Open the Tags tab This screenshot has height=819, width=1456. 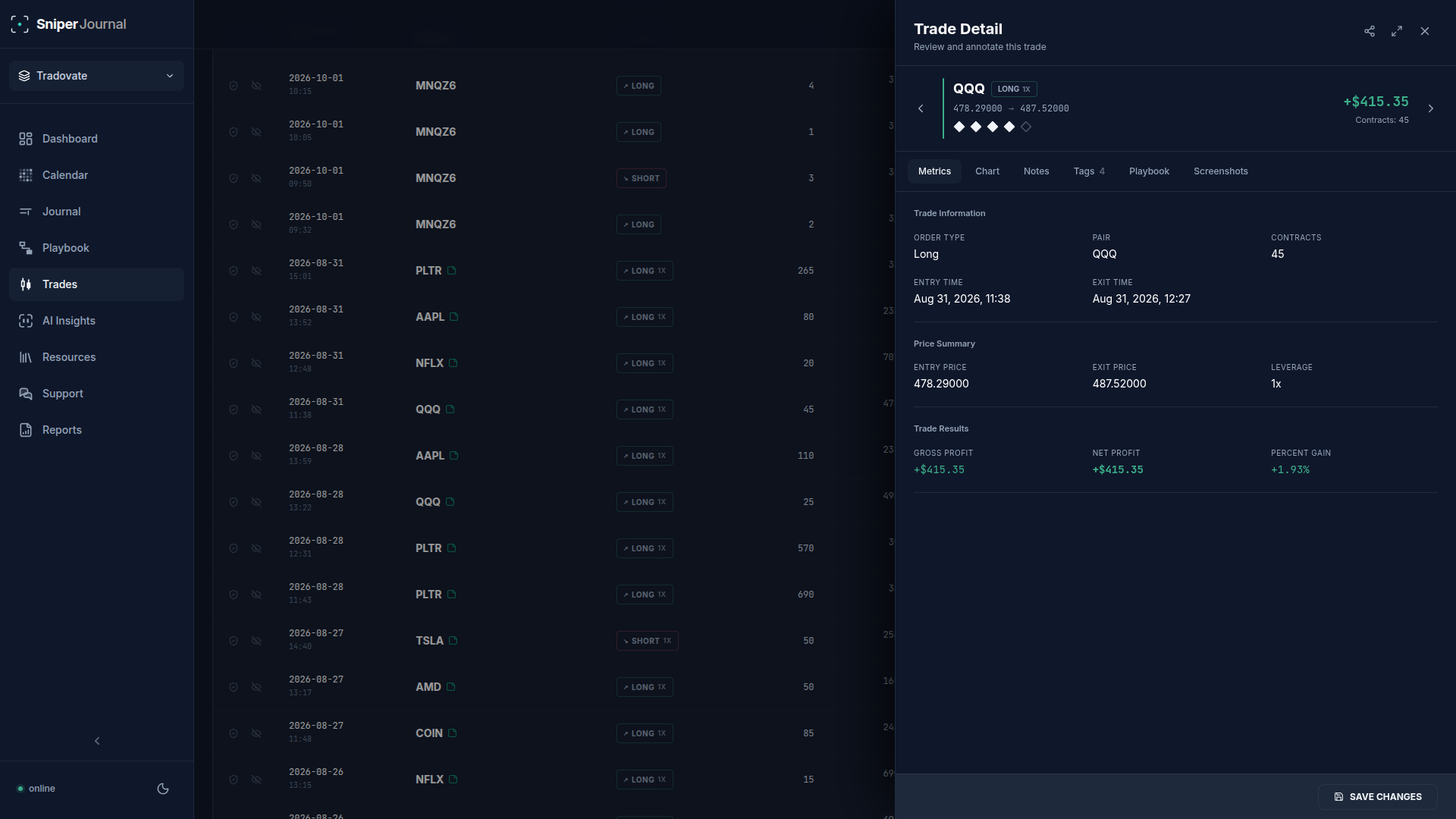[1089, 171]
